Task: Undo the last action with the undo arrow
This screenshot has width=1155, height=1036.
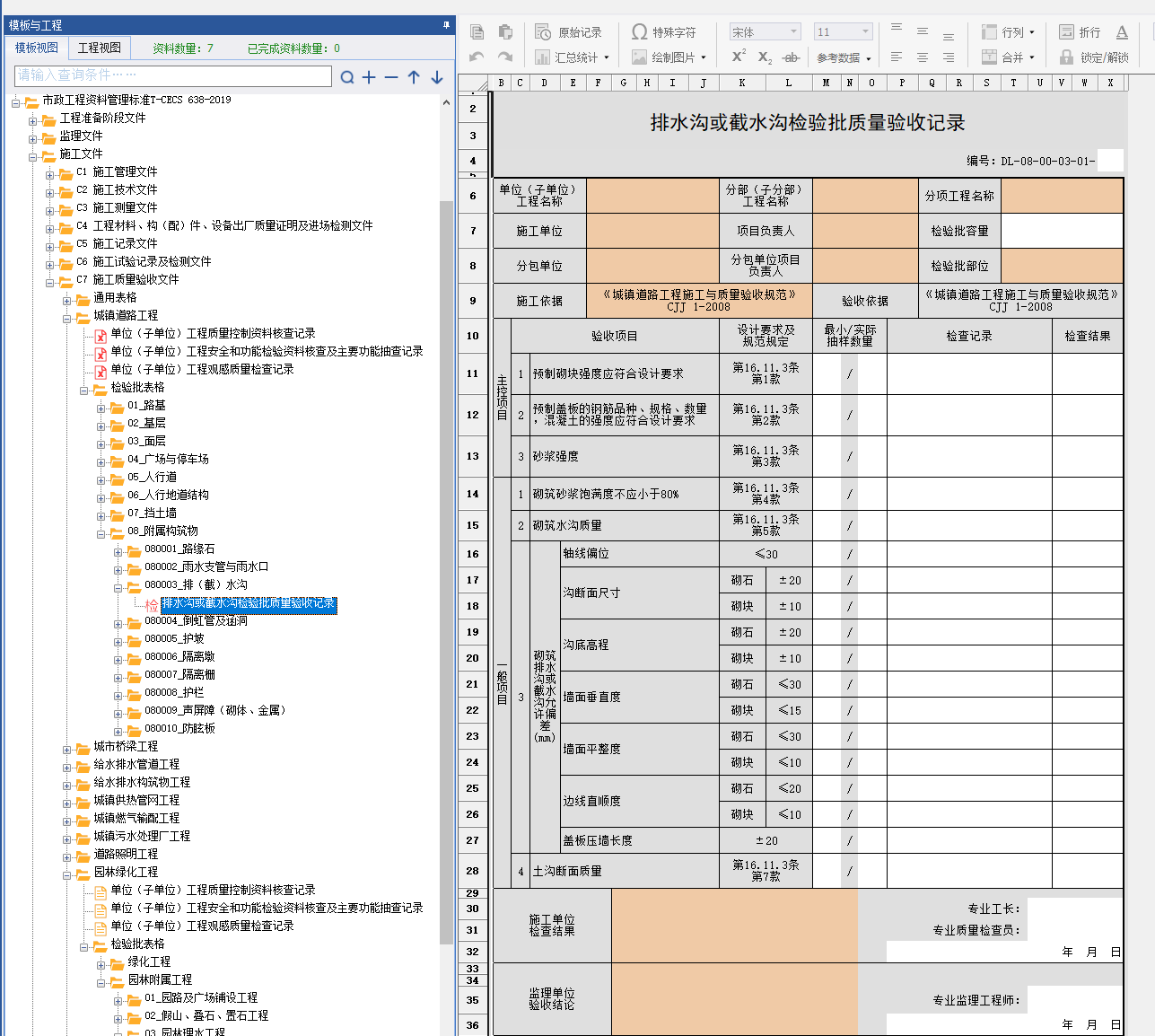Action: tap(477, 57)
